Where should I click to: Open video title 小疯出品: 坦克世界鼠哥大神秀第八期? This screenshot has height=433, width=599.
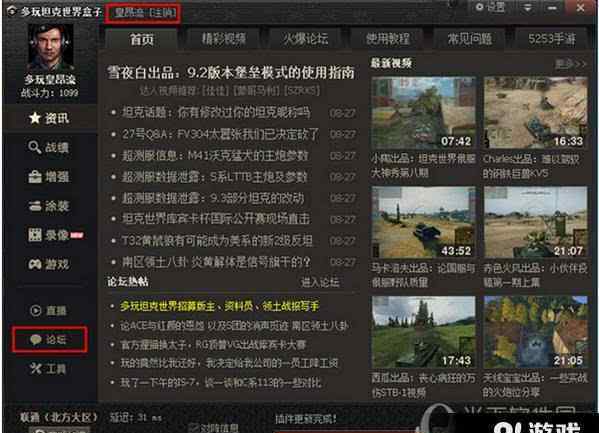[424, 166]
